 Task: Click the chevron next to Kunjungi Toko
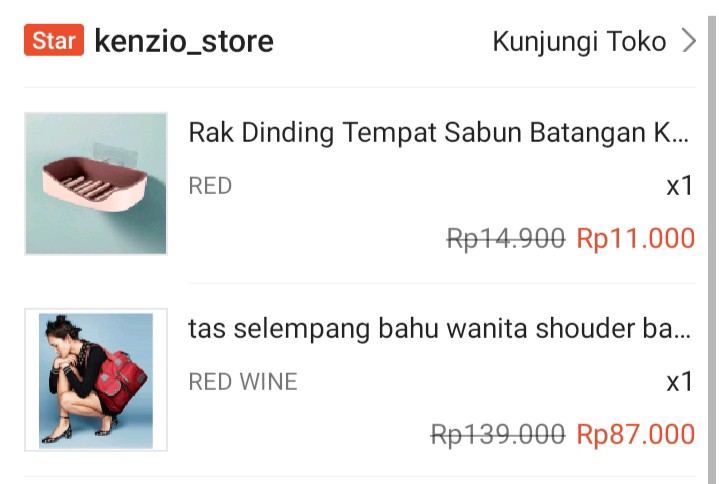pyautogui.click(x=689, y=41)
